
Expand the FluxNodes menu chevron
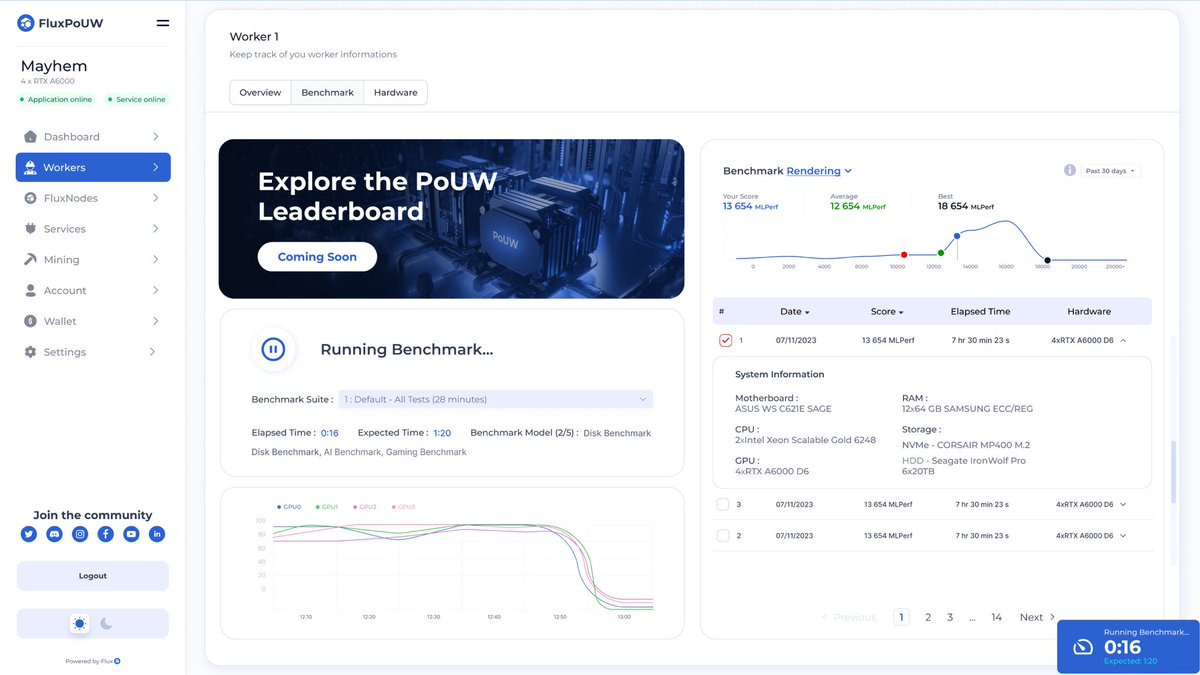point(155,198)
